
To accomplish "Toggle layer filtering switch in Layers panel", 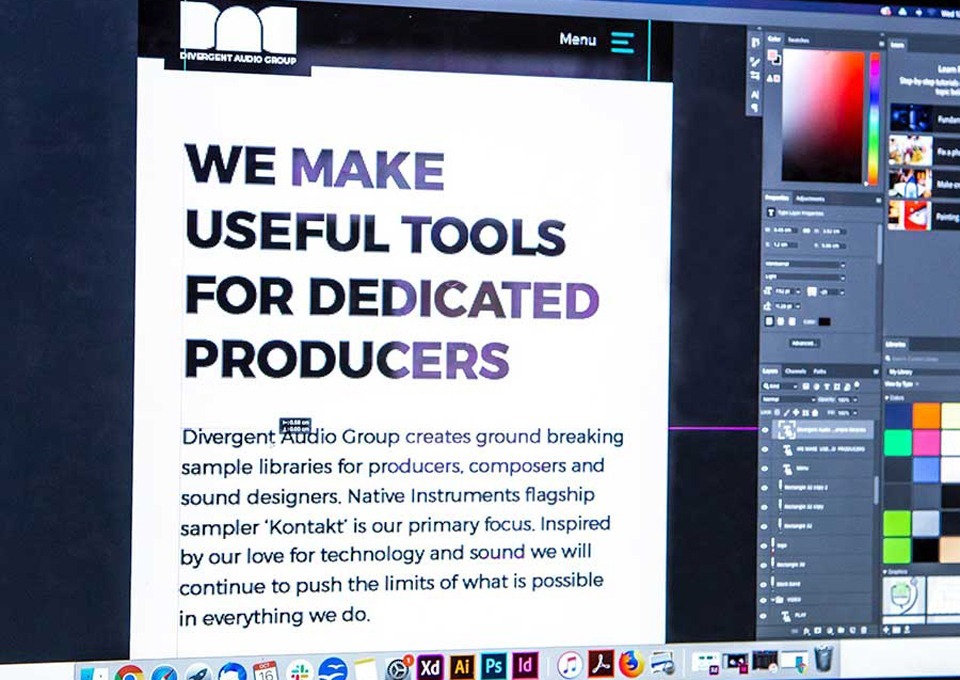I will pos(857,385).
